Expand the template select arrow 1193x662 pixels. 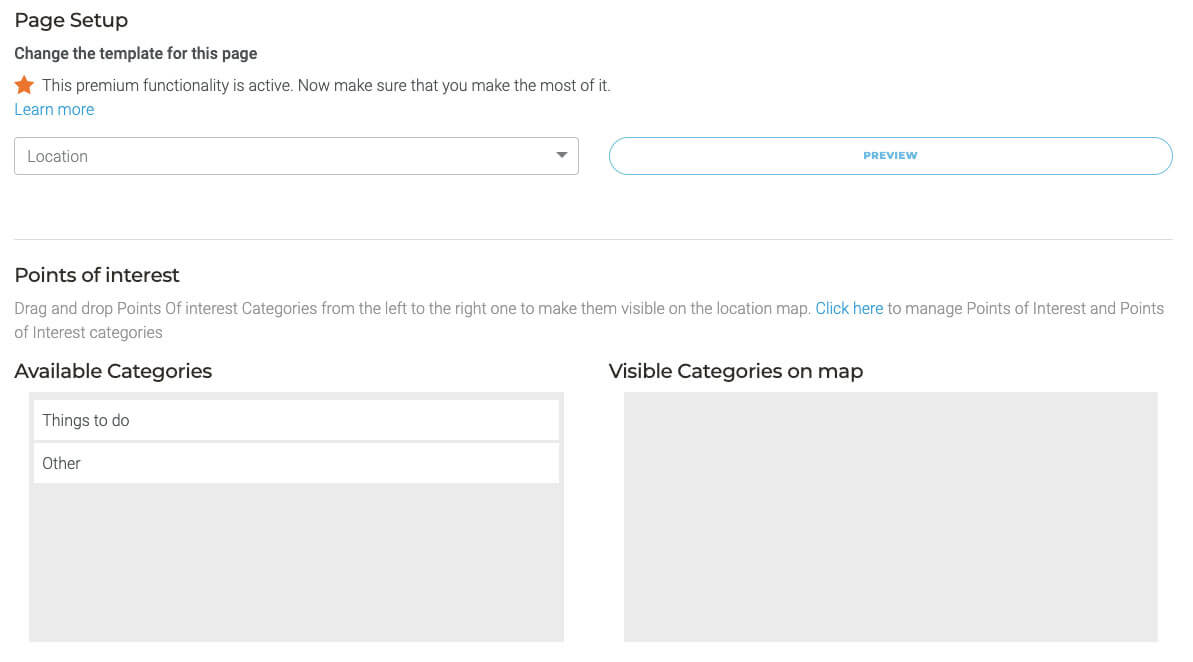561,156
